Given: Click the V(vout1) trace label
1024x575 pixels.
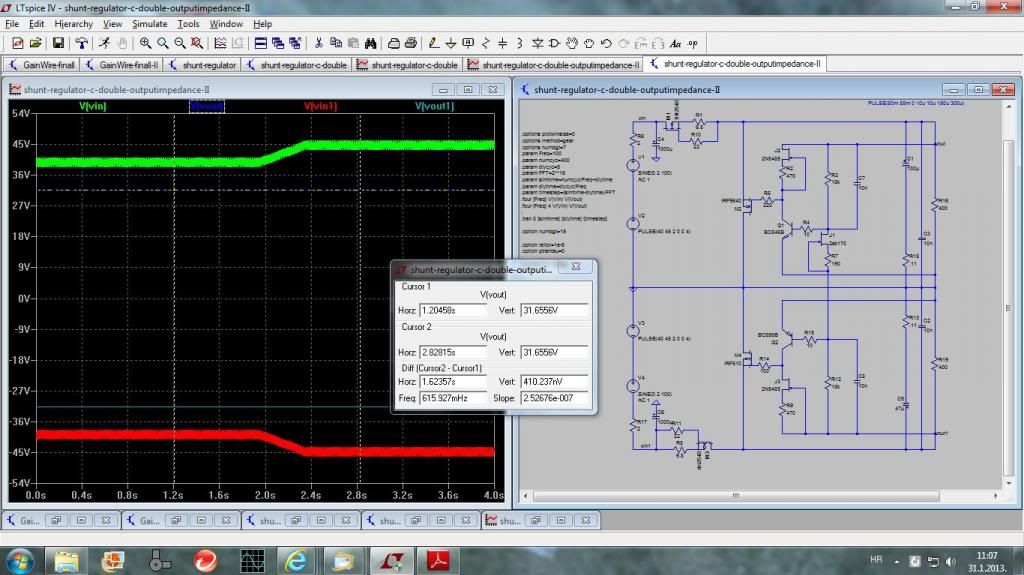Looking at the screenshot, I should pyautogui.click(x=434, y=106).
